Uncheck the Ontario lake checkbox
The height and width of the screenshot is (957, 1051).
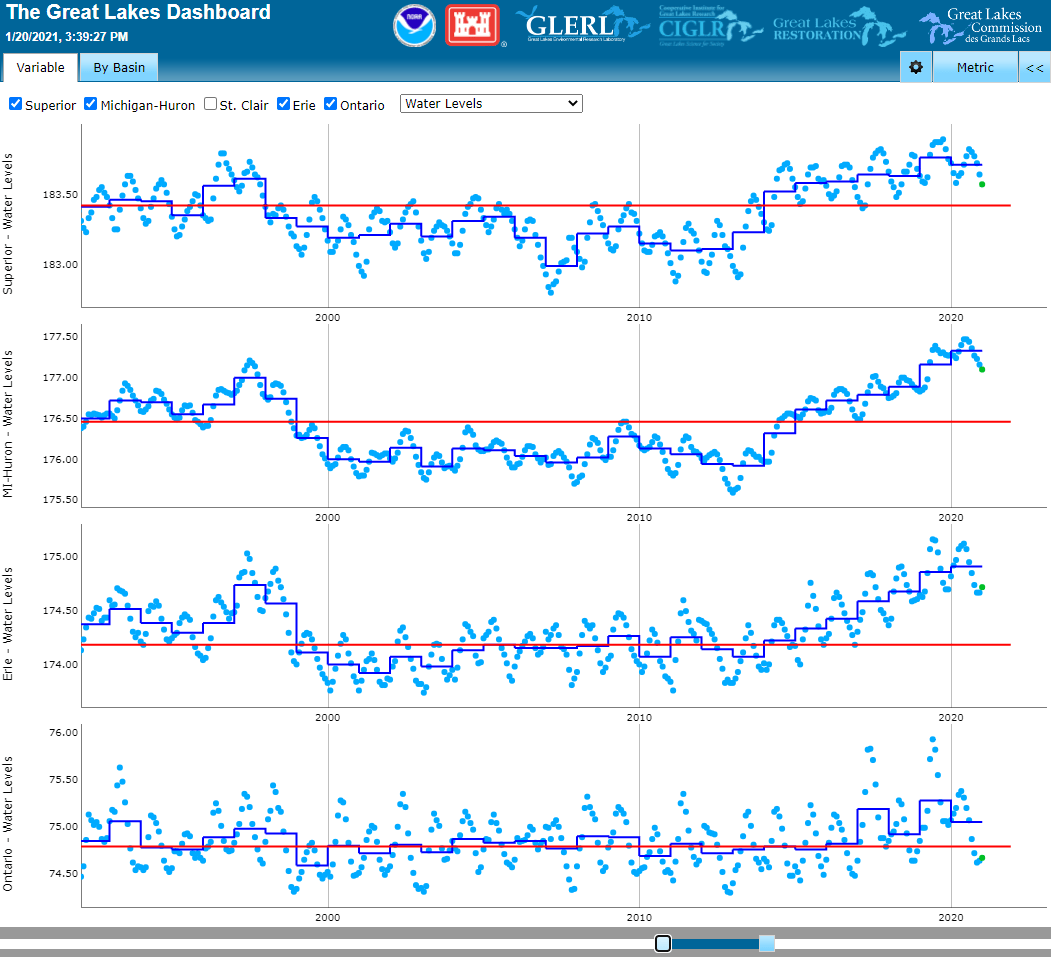click(330, 103)
